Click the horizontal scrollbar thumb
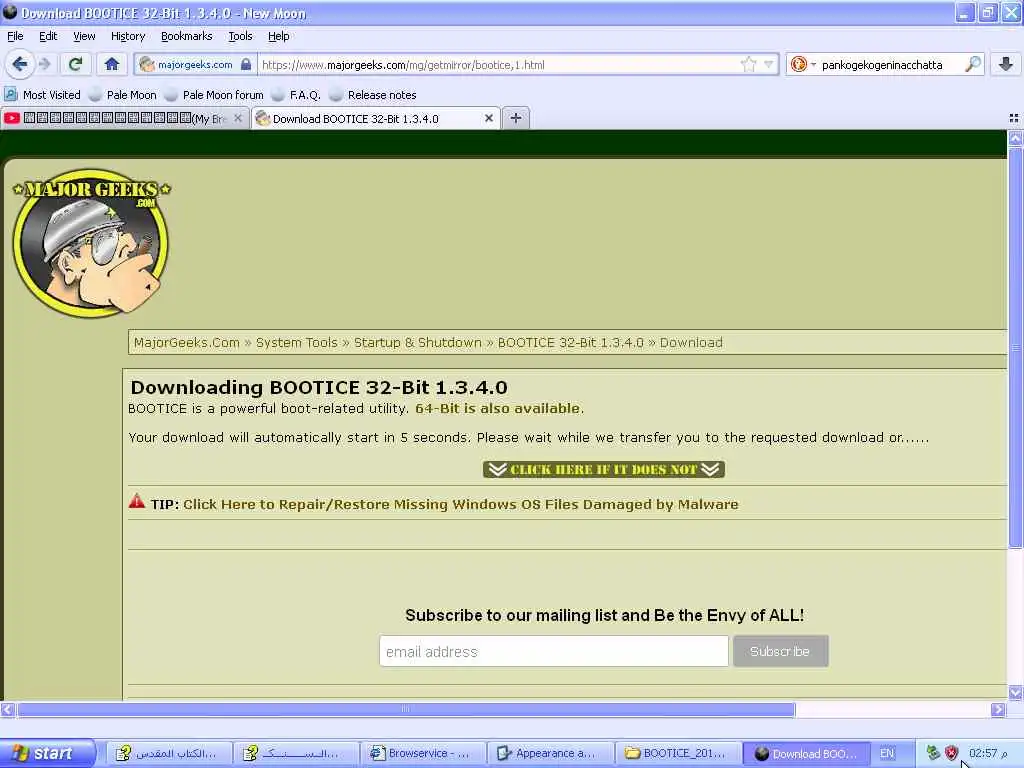The height and width of the screenshot is (768, 1024). point(406,709)
